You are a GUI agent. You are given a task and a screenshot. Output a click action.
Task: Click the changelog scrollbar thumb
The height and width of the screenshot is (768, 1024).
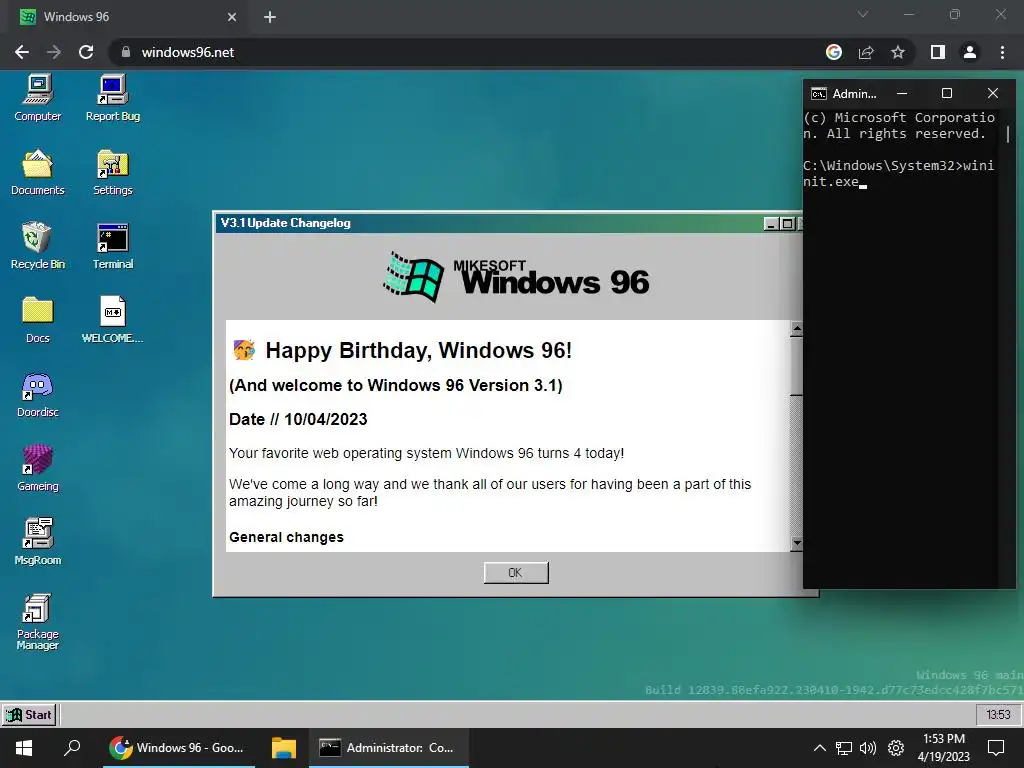click(x=796, y=366)
